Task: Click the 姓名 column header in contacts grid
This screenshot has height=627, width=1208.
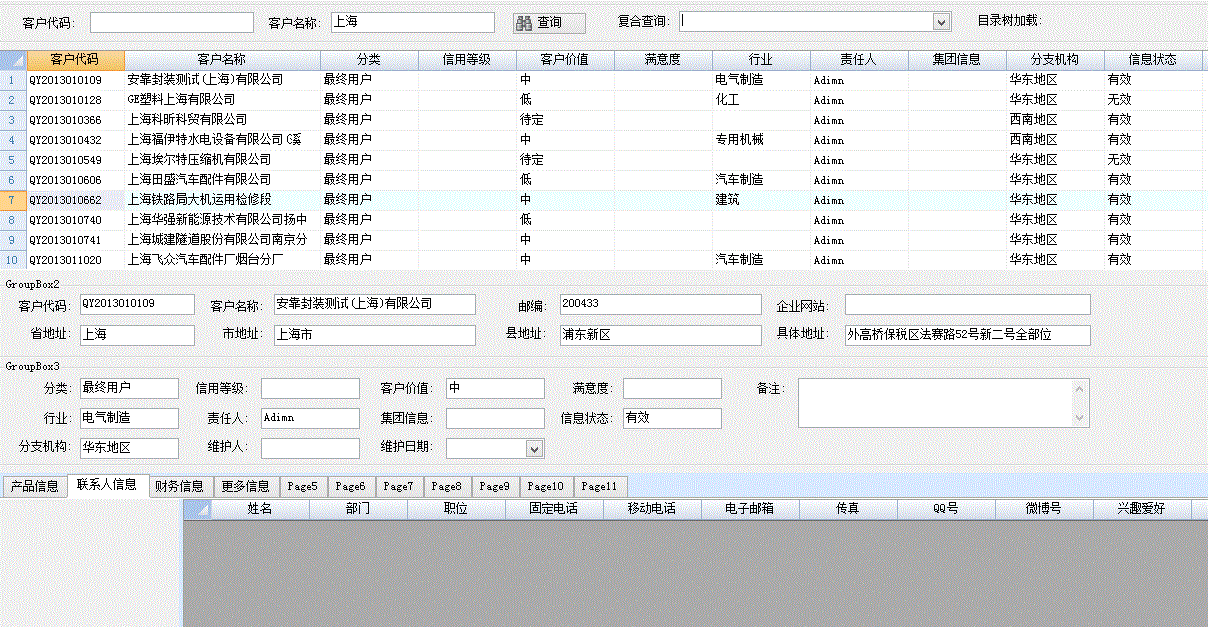Action: click(260, 509)
